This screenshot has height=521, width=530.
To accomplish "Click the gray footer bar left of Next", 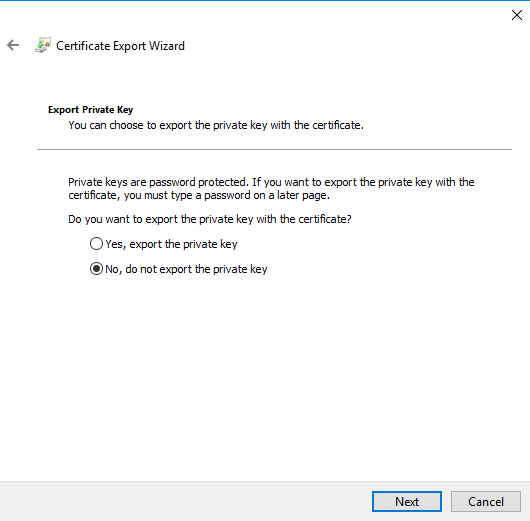I will coord(186,501).
